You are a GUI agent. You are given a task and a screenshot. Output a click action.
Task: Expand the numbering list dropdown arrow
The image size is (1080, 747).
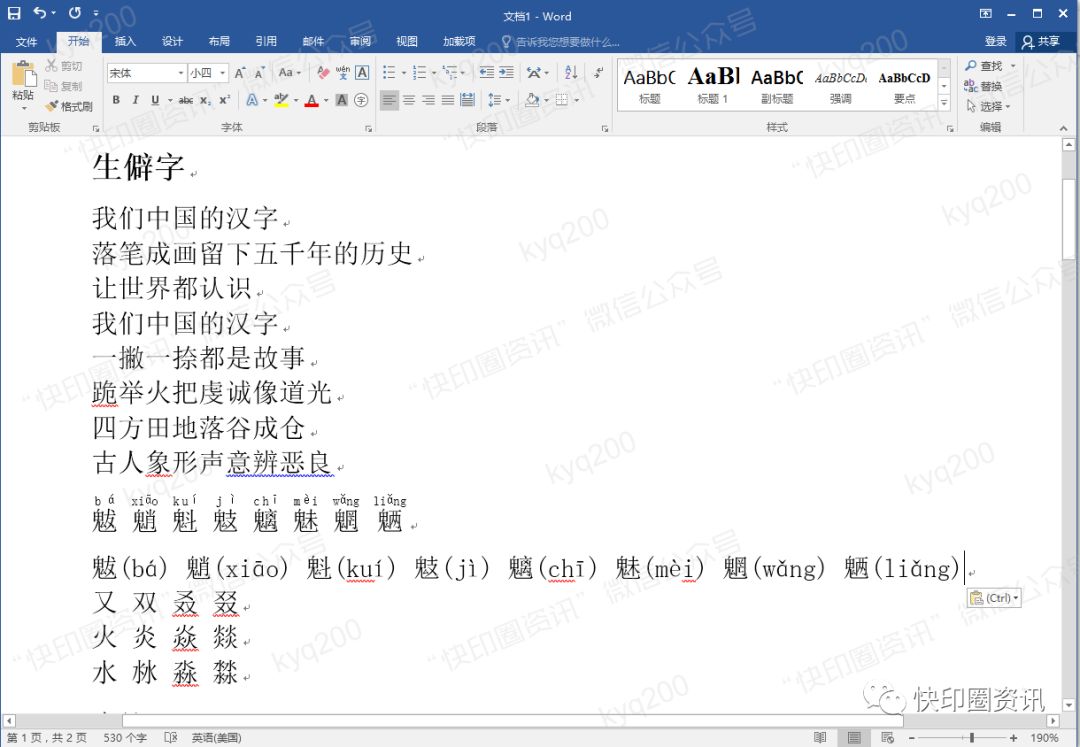pos(434,72)
